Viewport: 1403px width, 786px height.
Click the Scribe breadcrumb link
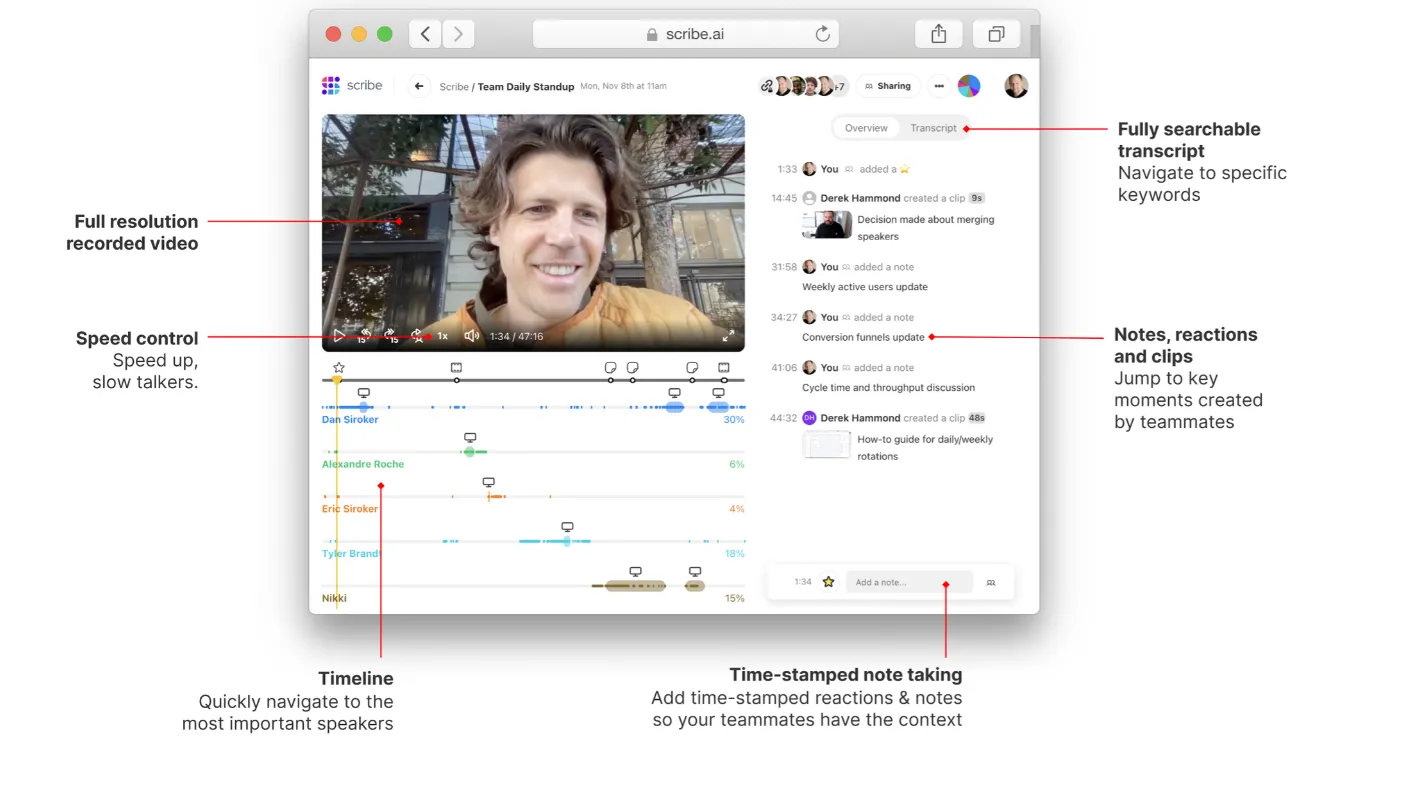pyautogui.click(x=454, y=87)
